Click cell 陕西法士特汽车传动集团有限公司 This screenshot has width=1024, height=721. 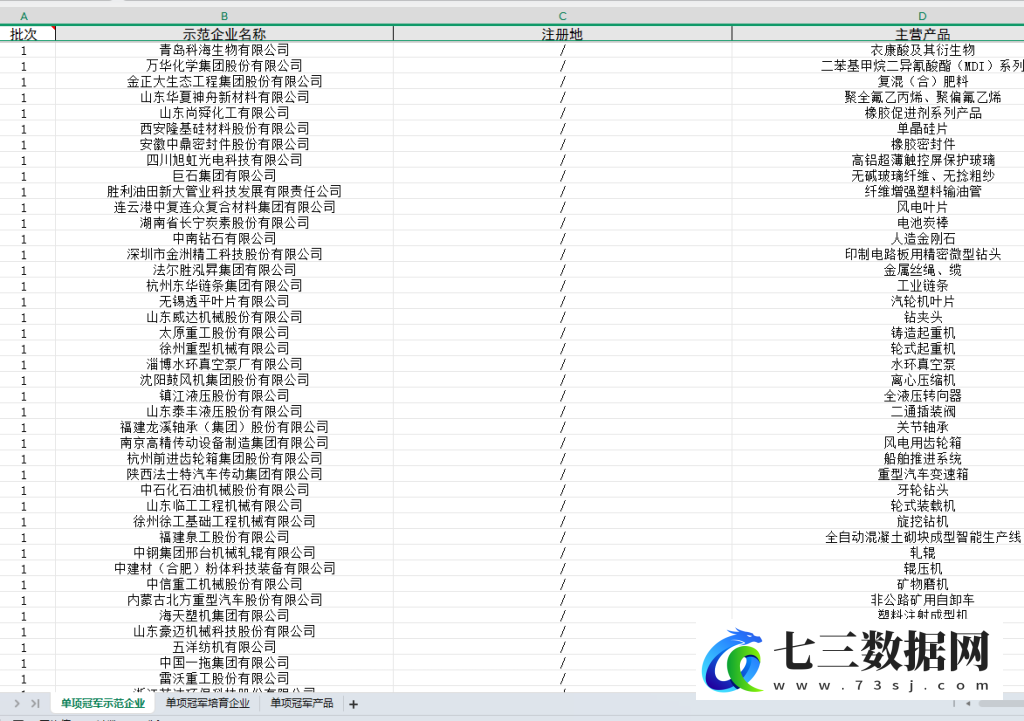pyautogui.click(x=224, y=474)
